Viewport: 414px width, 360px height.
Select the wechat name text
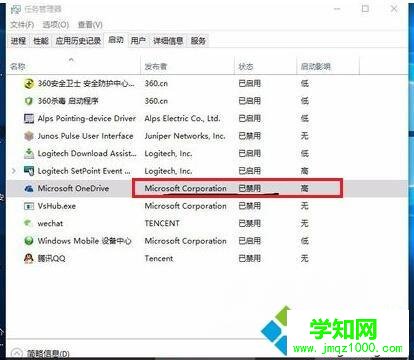[50, 223]
